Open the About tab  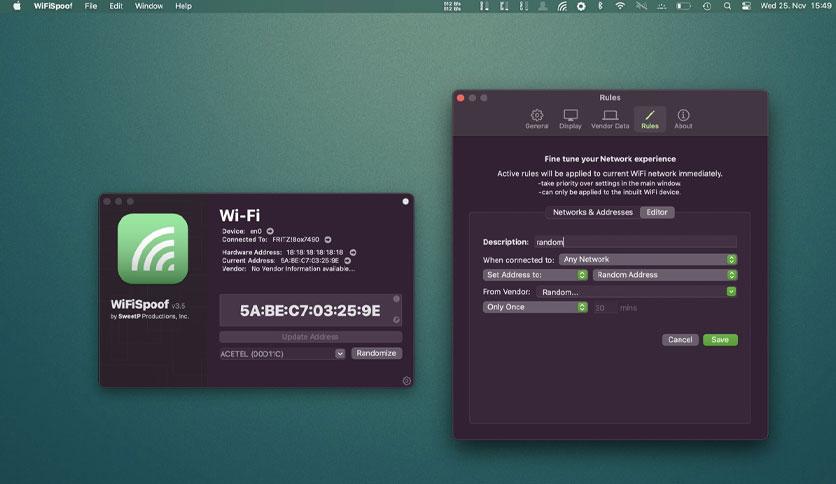683,119
